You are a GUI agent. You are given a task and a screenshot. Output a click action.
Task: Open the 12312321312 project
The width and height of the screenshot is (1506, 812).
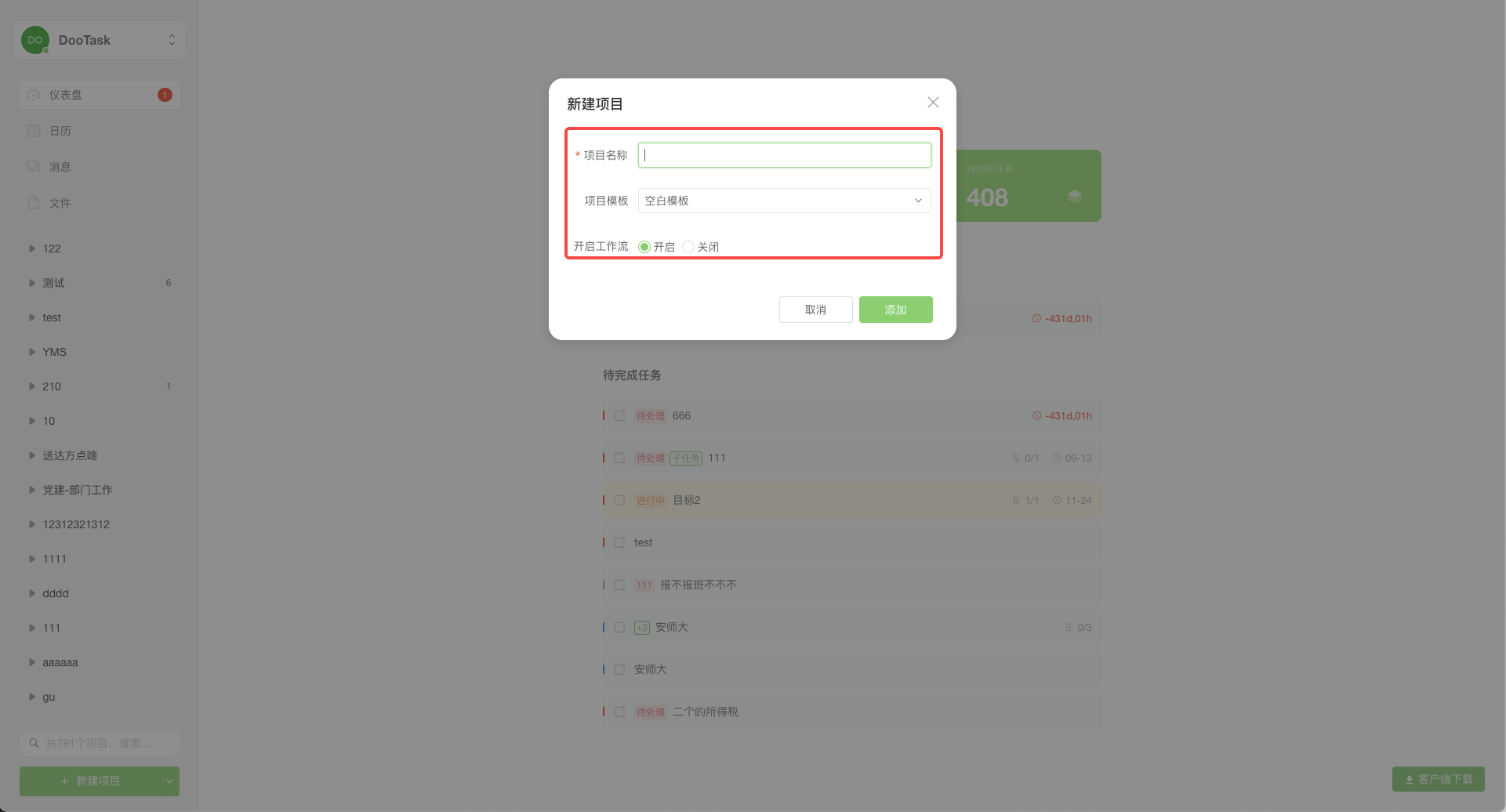(76, 524)
